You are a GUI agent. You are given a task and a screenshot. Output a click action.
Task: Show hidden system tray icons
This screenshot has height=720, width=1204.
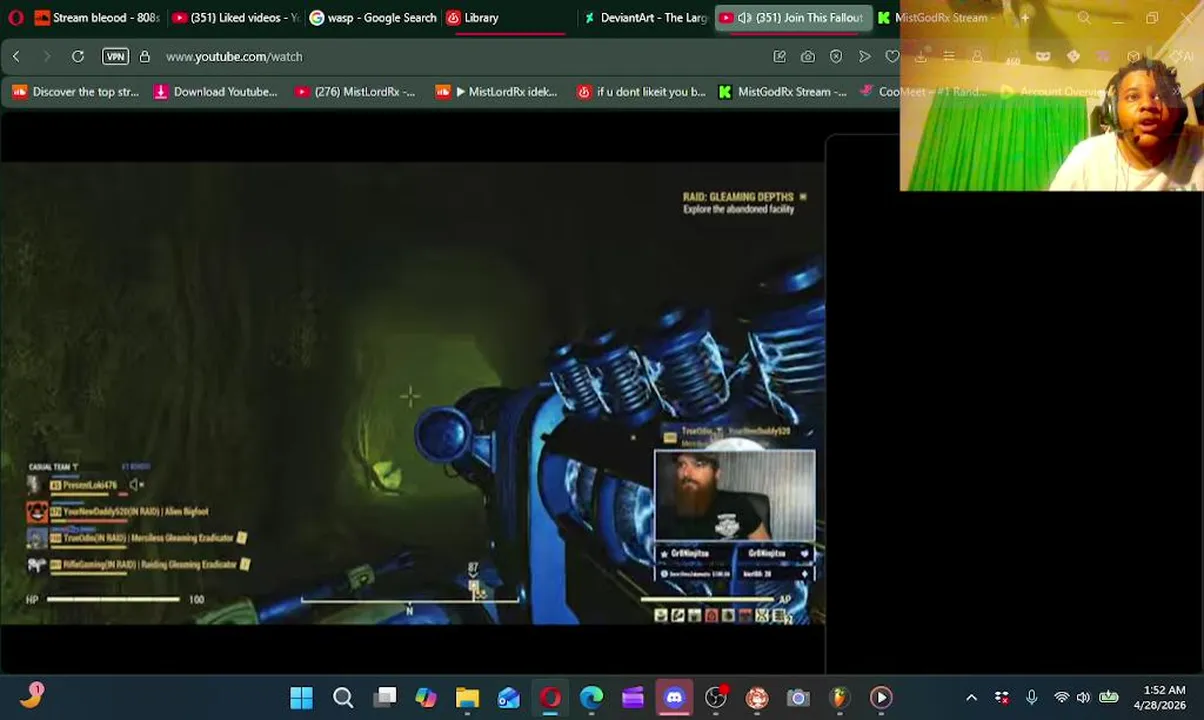(971, 697)
